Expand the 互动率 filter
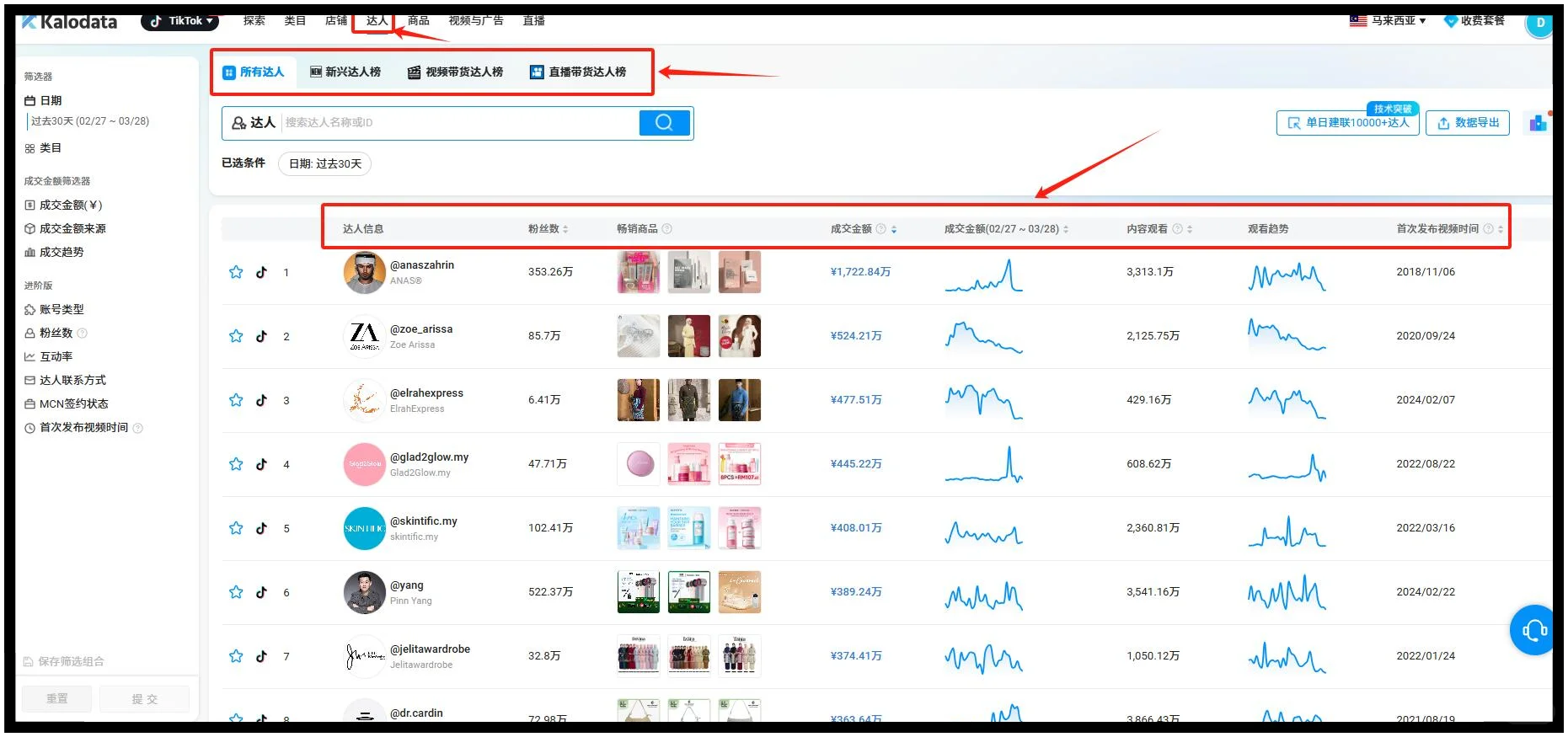 [x=48, y=356]
